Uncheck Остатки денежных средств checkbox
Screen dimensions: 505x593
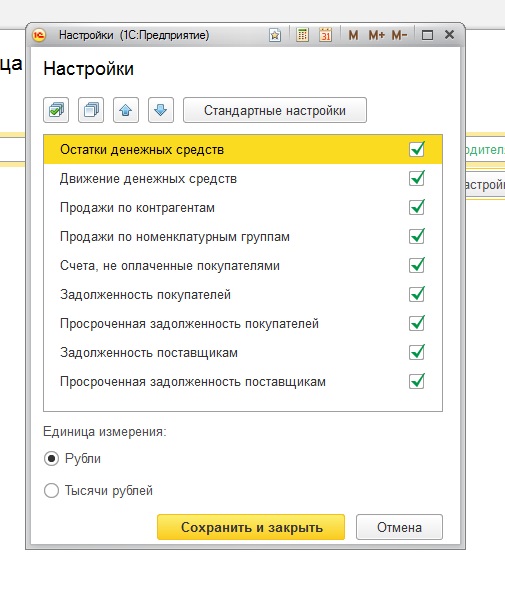[x=417, y=149]
